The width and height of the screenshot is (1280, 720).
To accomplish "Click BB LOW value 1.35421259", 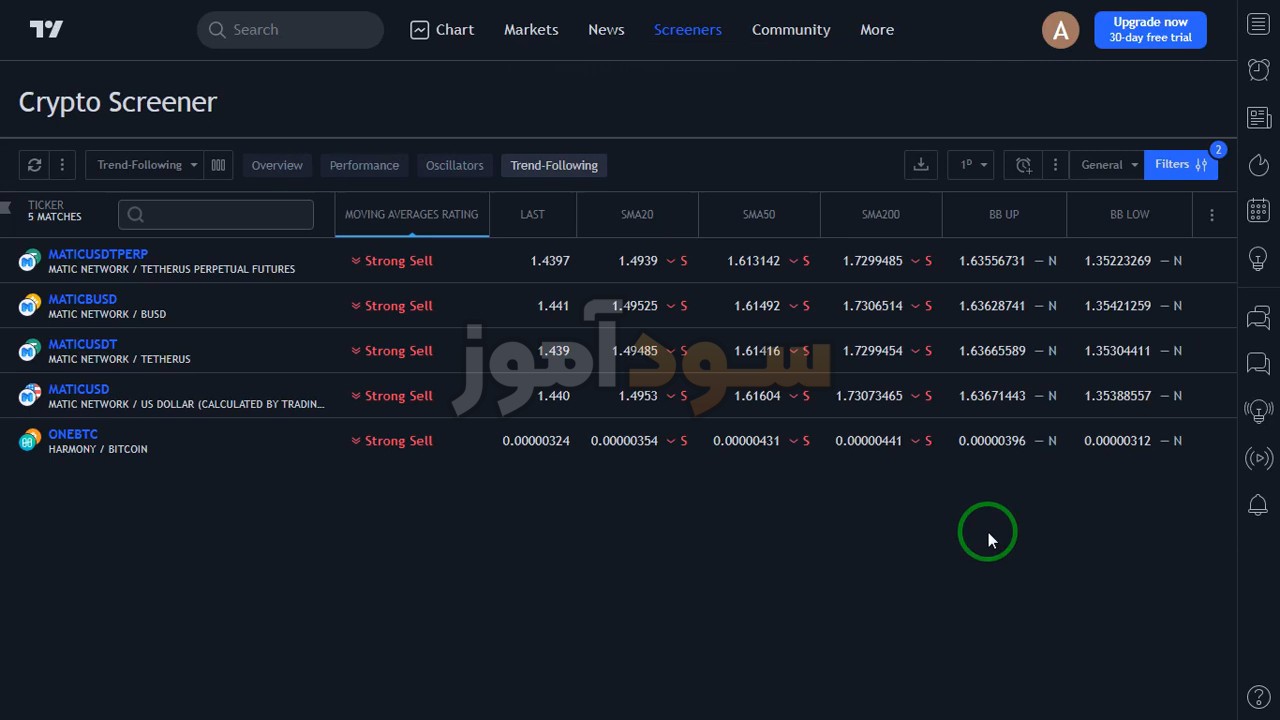I will pyautogui.click(x=1118, y=306).
